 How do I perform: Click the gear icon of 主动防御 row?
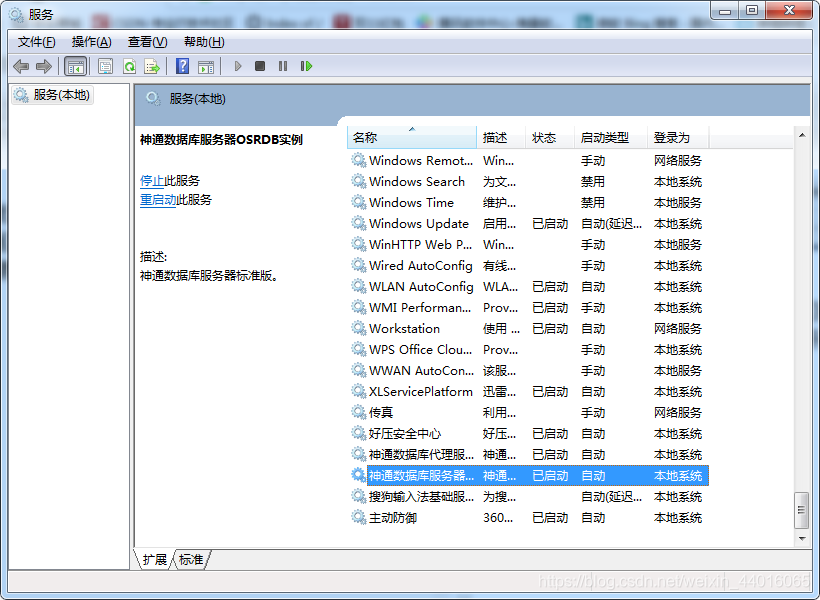click(x=358, y=517)
